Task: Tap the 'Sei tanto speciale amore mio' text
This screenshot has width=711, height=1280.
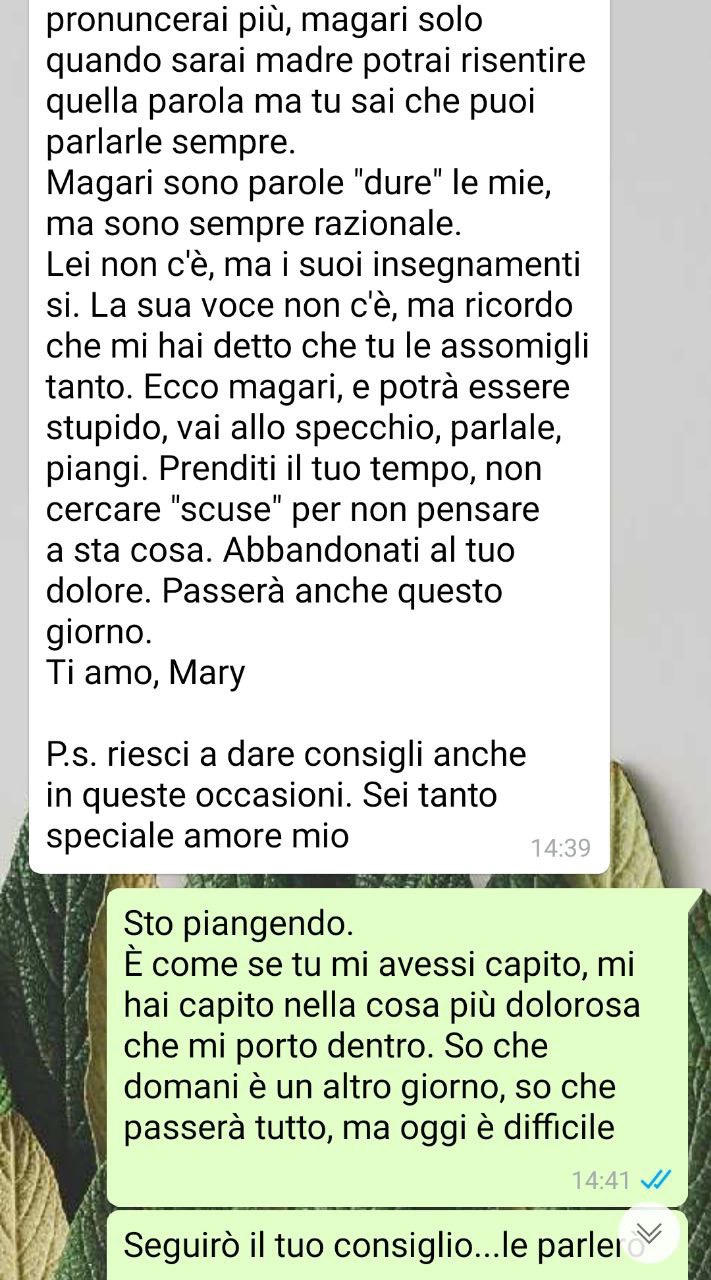Action: click(272, 816)
